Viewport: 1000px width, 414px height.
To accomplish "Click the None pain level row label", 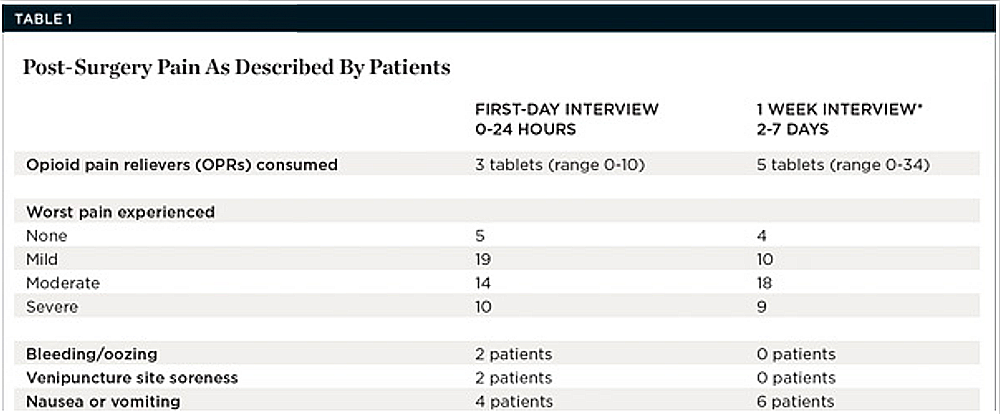I will tap(47, 236).
